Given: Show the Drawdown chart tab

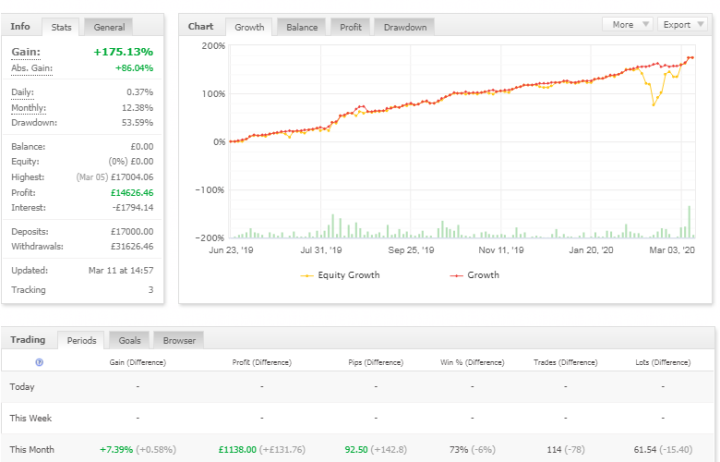Looking at the screenshot, I should coord(404,27).
